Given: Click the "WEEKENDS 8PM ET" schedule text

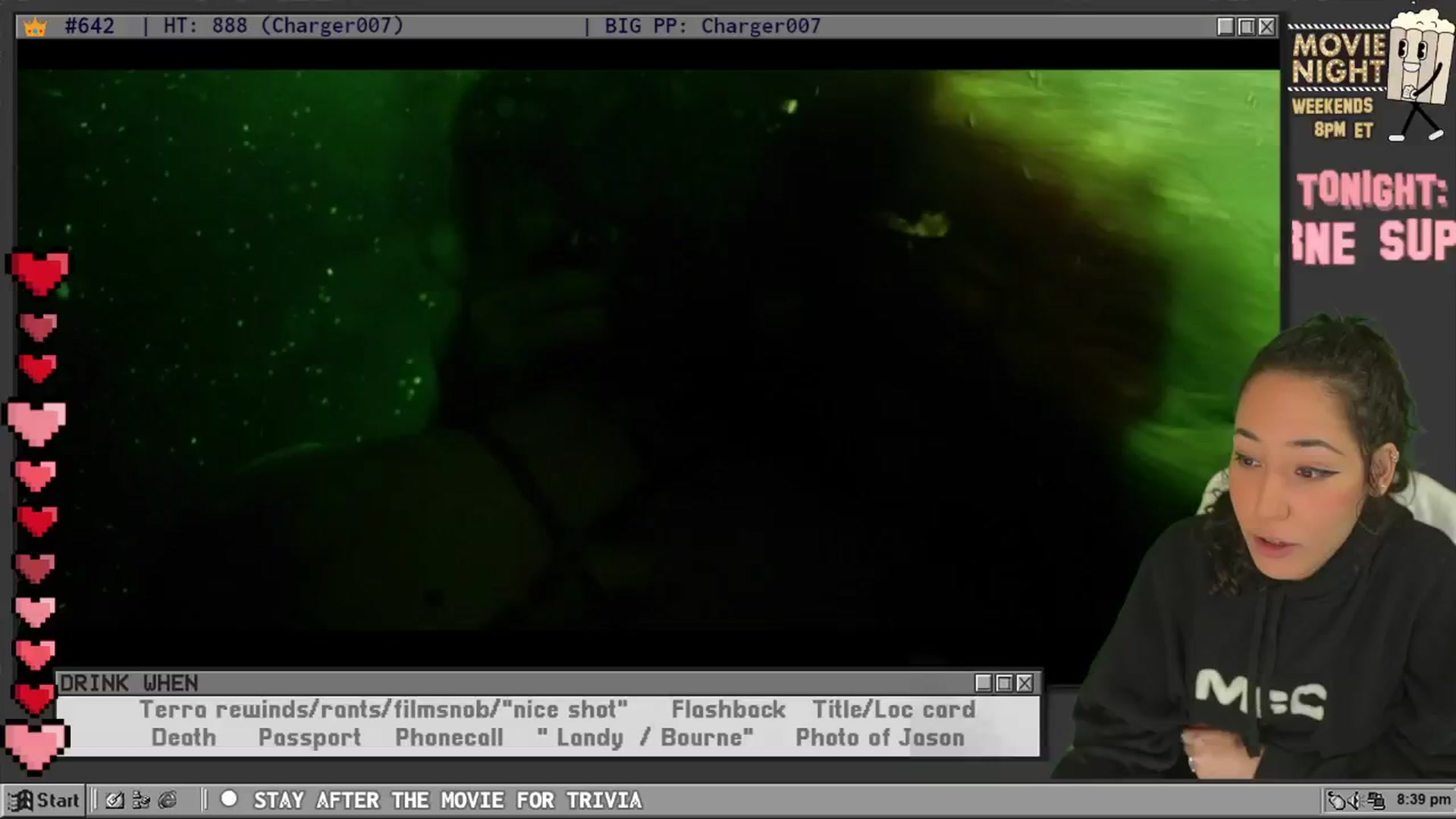Looking at the screenshot, I should (x=1333, y=118).
